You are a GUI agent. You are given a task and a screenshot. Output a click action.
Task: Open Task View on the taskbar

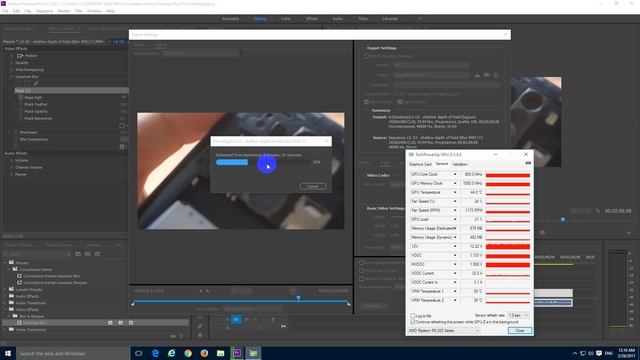click(138, 353)
